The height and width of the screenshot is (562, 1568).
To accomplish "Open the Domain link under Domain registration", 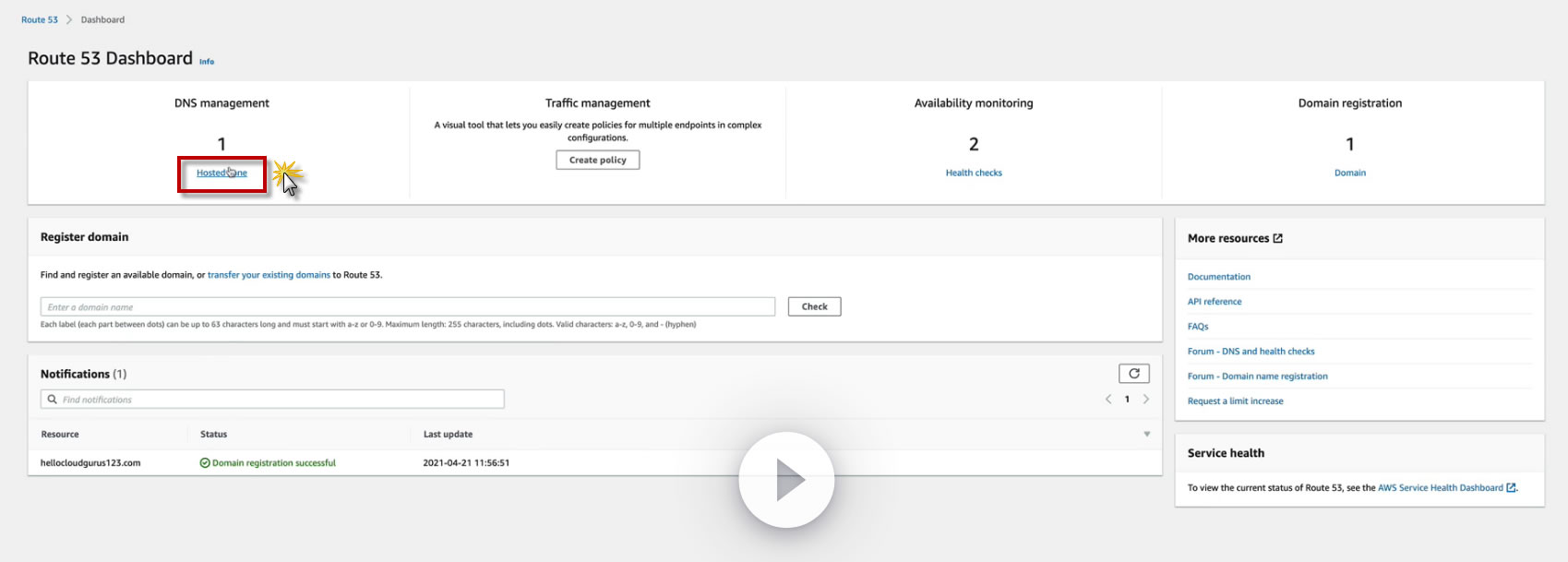I will pyautogui.click(x=1350, y=173).
